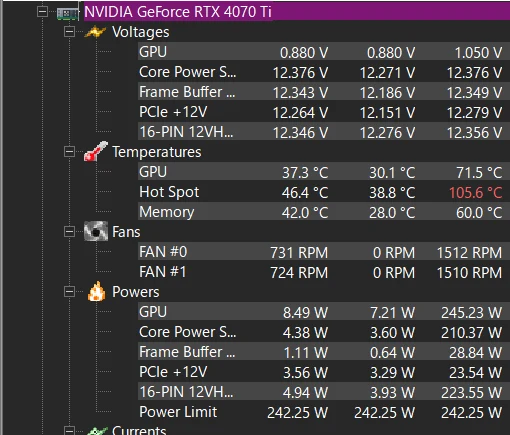Image resolution: width=510 pixels, height=435 pixels.
Task: Click the 12.151 V PCIe minimum voltage
Action: point(388,113)
